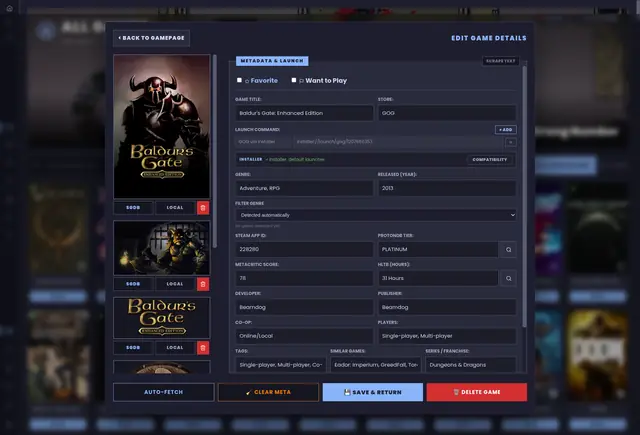Go back to gamepage
This screenshot has height=435, width=640.
[x=151, y=38]
